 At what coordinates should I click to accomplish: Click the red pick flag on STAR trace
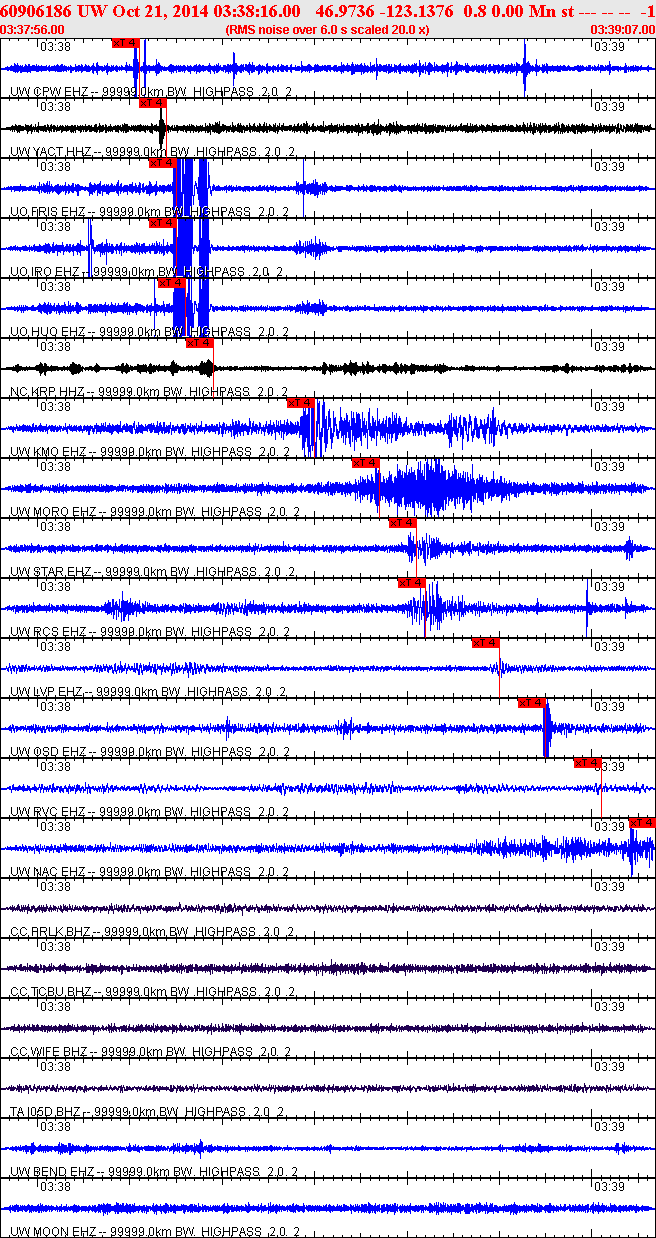coord(402,523)
